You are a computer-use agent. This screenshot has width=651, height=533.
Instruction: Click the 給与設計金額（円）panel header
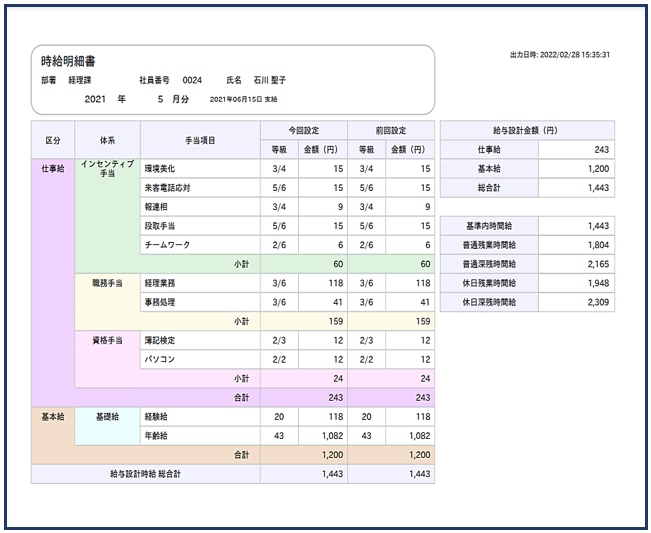(x=527, y=130)
